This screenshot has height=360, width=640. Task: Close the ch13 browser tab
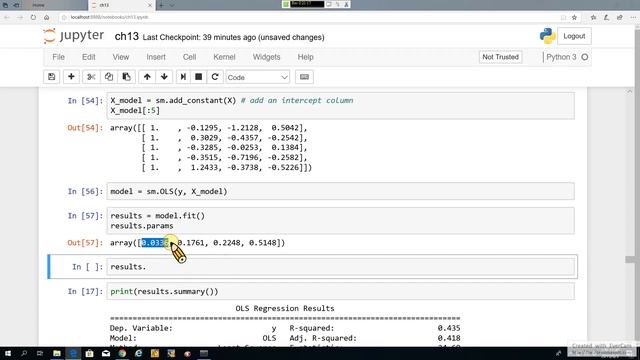pos(149,5)
